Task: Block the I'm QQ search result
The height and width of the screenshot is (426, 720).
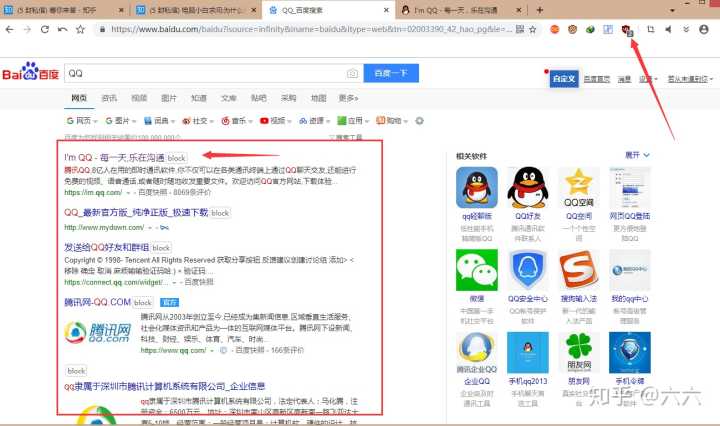Action: pos(176,158)
